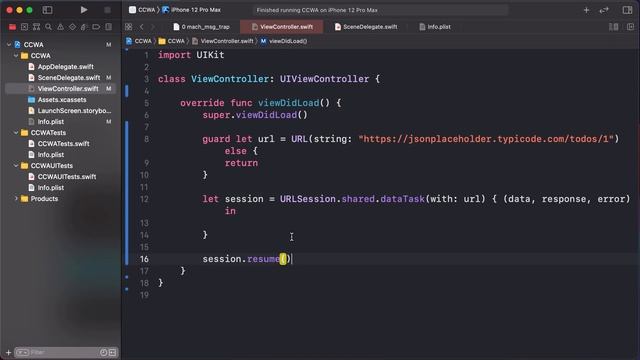Show only source-controlled files filter icon
The height and width of the screenshot is (360, 640).
point(113,352)
